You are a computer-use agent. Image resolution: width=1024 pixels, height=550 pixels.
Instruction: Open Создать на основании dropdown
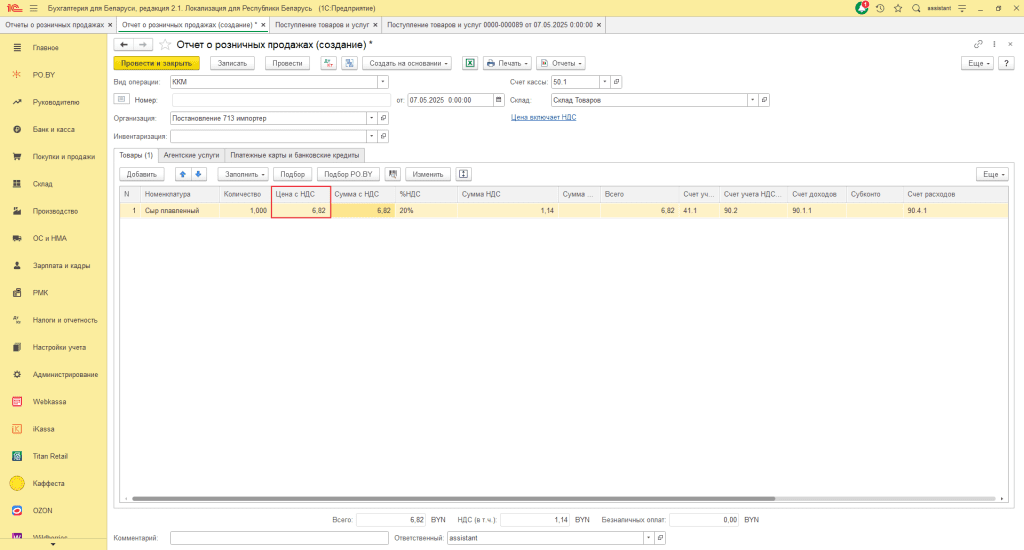[408, 63]
